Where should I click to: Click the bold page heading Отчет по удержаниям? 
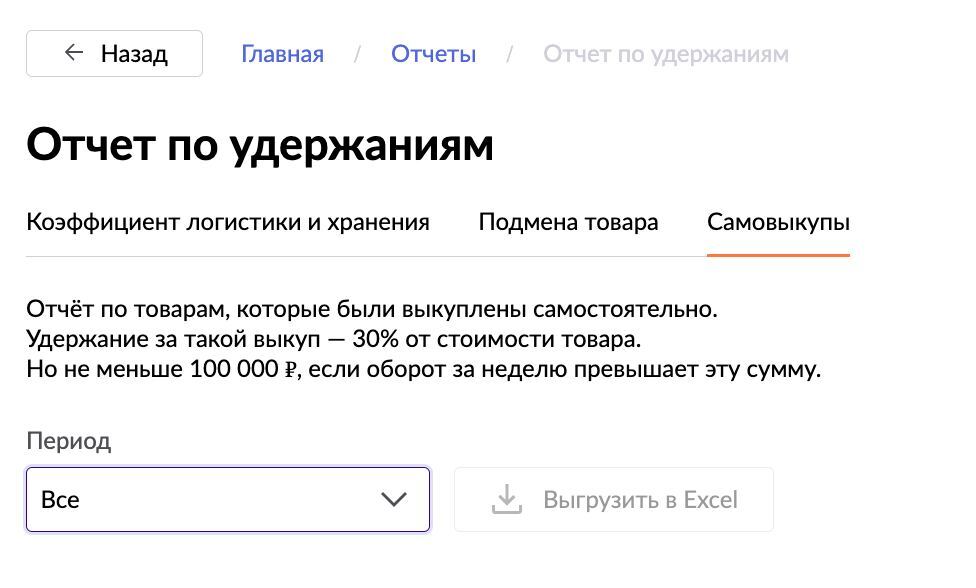[x=260, y=145]
